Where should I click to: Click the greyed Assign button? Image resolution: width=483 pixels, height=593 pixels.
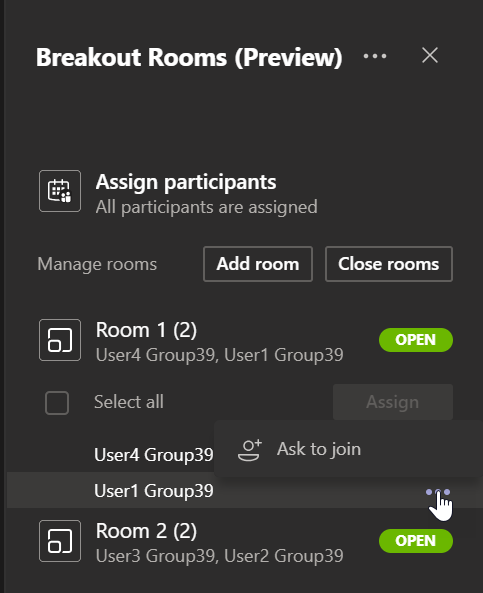(x=393, y=402)
